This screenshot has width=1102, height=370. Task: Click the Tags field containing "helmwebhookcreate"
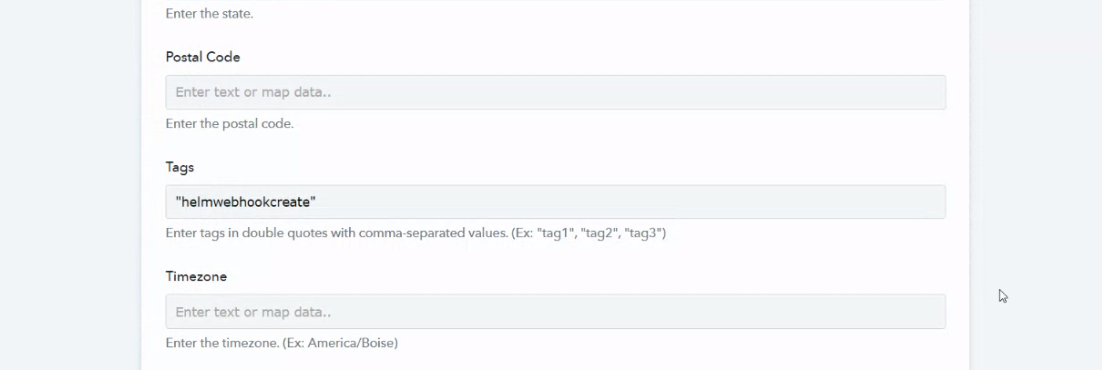(555, 202)
